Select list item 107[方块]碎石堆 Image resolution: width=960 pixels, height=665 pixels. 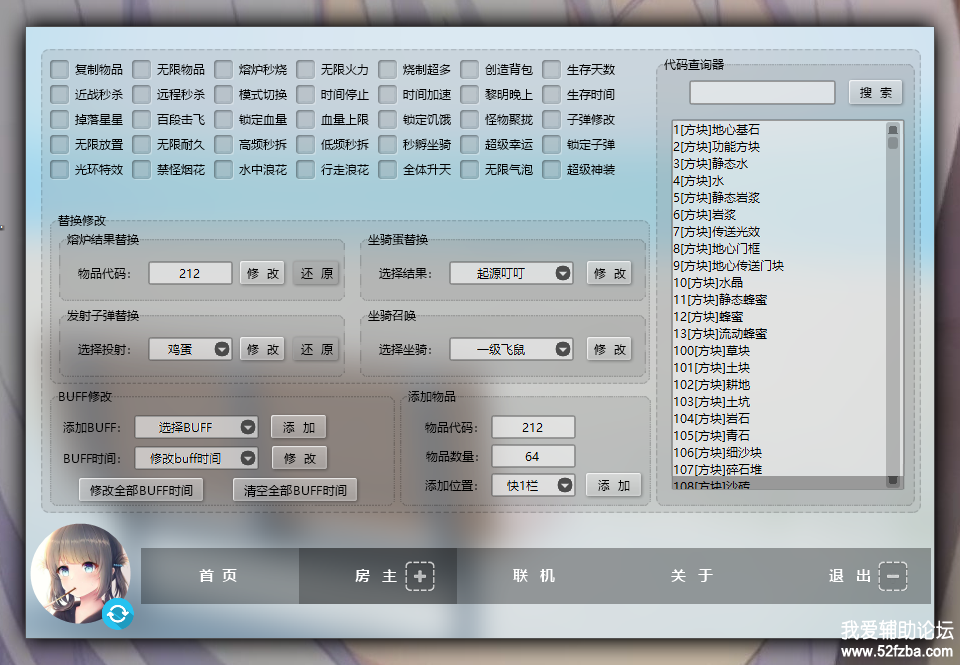click(x=779, y=470)
